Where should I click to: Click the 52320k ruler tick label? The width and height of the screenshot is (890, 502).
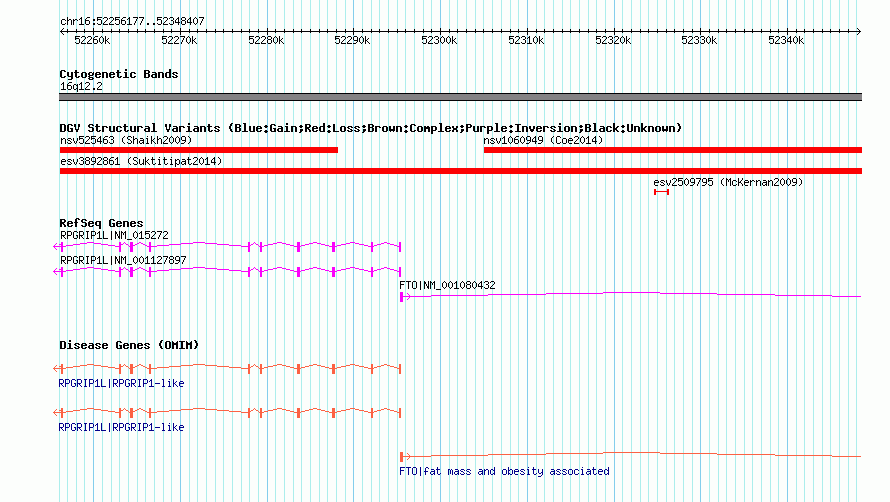(x=612, y=40)
